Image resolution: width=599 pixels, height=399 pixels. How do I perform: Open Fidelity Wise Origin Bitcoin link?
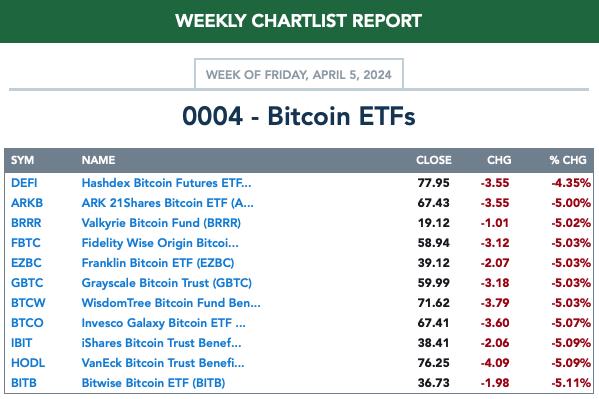(160, 243)
